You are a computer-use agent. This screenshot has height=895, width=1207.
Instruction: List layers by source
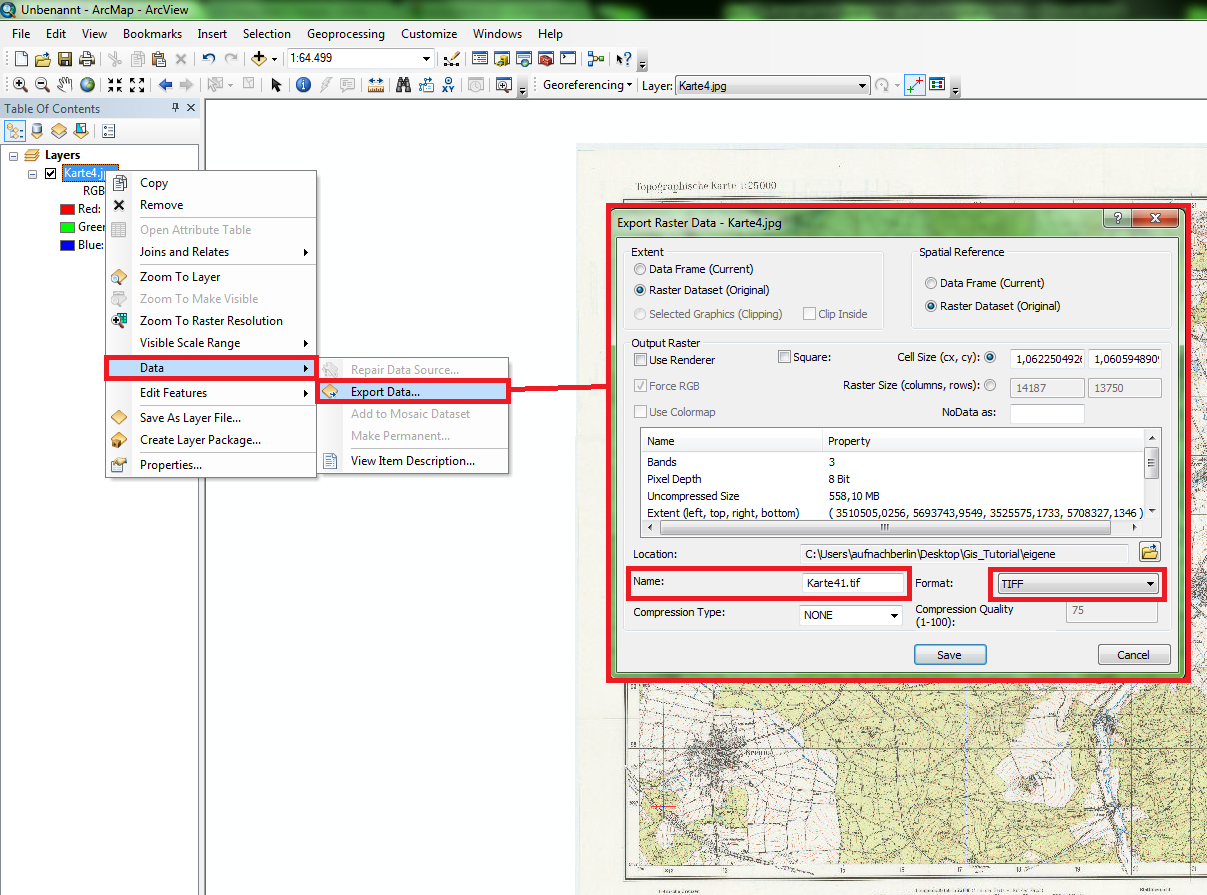(37, 130)
